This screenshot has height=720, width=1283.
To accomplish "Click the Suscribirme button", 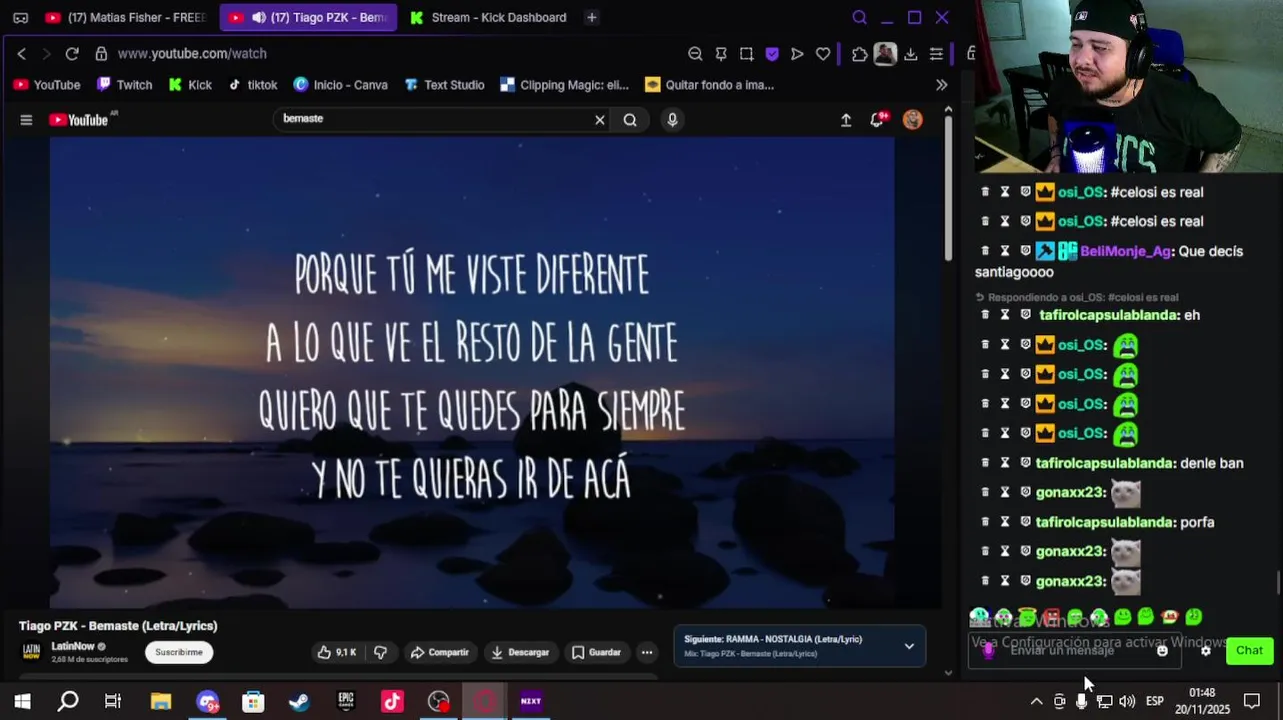I will pos(179,652).
